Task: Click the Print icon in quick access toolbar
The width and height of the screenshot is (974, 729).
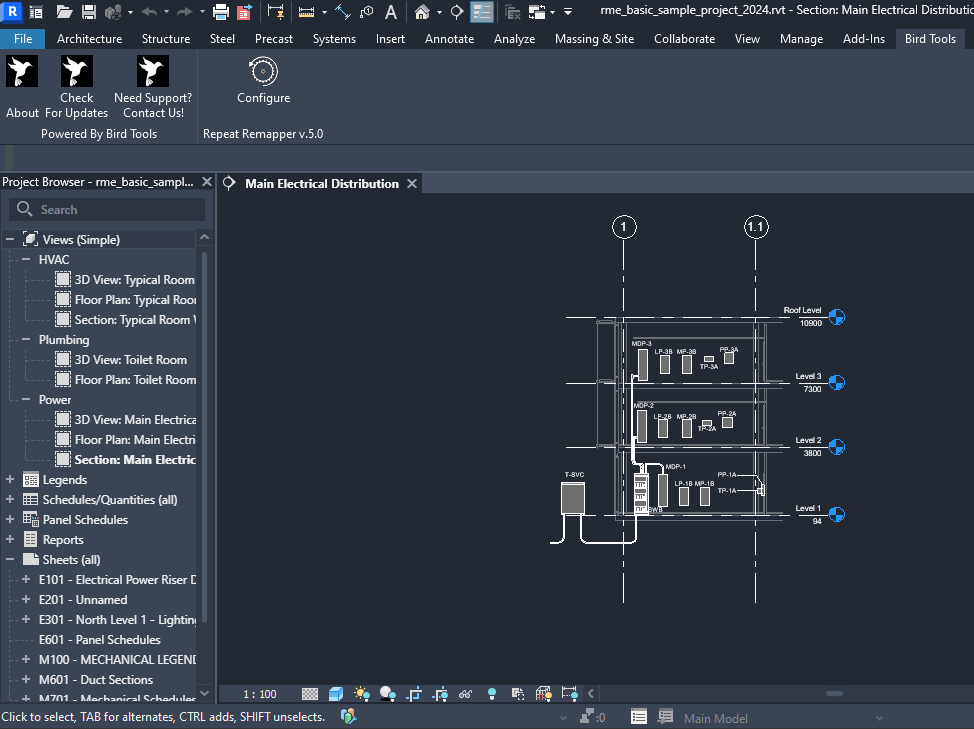Action: pyautogui.click(x=220, y=12)
